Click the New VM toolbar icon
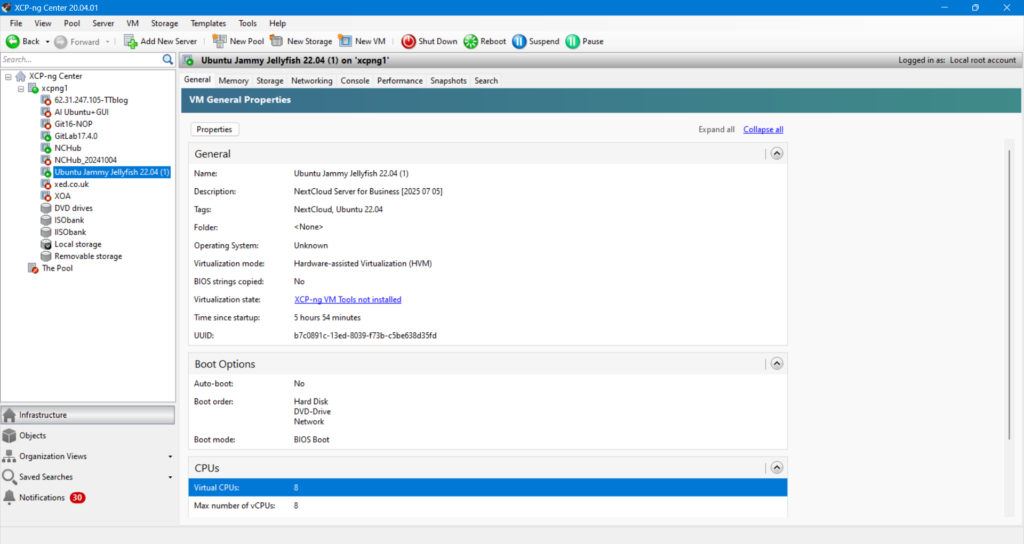 click(345, 41)
